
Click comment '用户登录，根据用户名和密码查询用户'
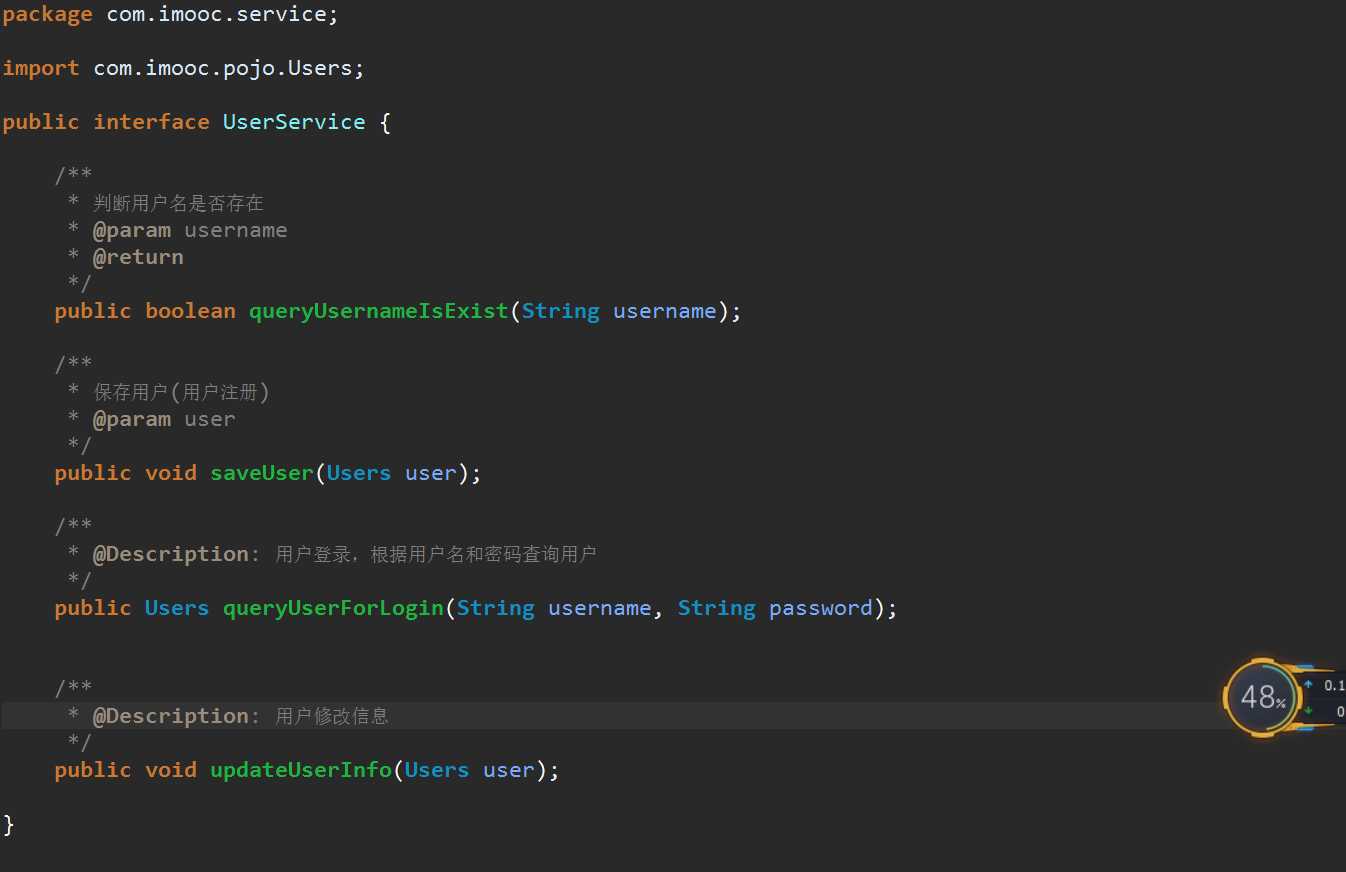pos(436,554)
